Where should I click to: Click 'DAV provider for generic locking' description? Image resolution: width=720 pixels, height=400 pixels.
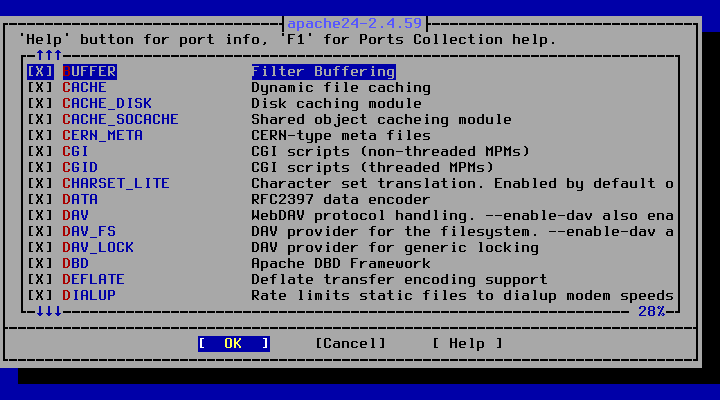coord(395,248)
